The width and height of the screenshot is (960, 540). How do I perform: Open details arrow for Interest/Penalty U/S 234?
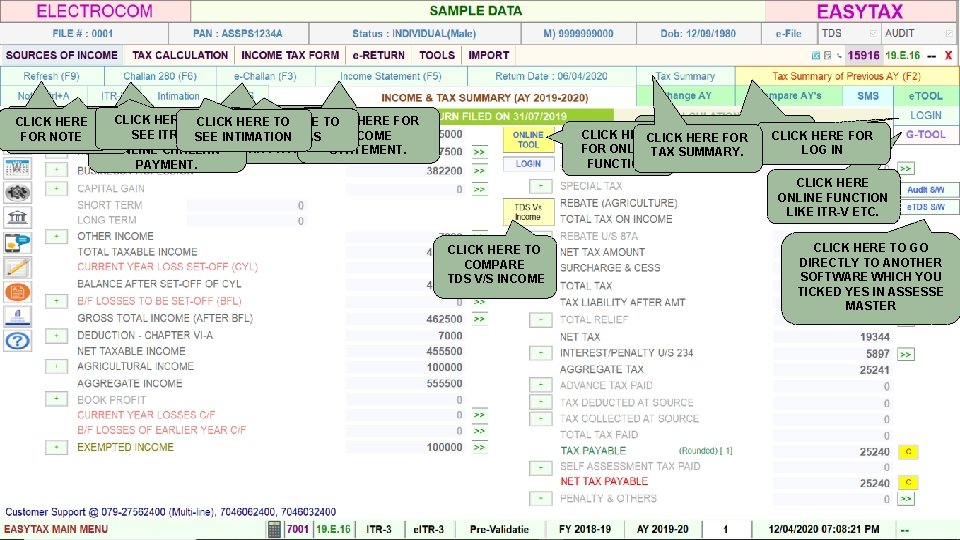[x=906, y=354]
